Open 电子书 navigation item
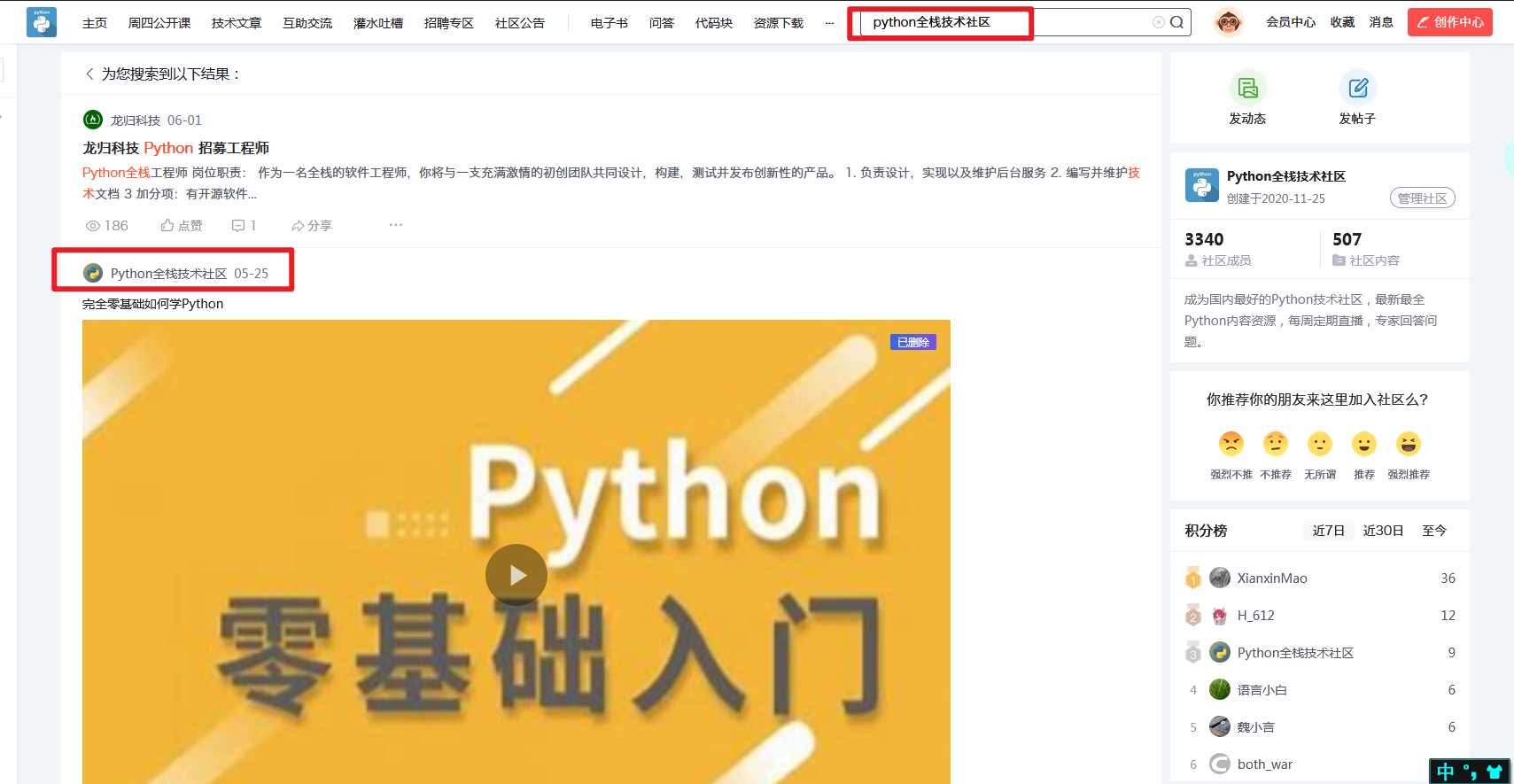The image size is (1514, 784). coord(609,23)
